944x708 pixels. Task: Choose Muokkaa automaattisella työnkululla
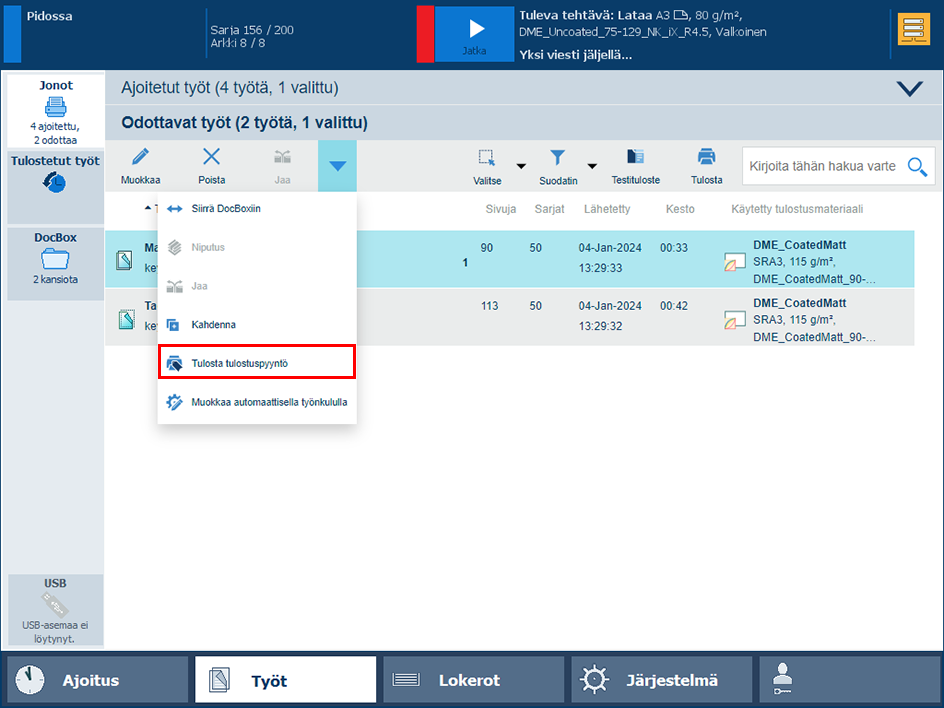click(257, 402)
